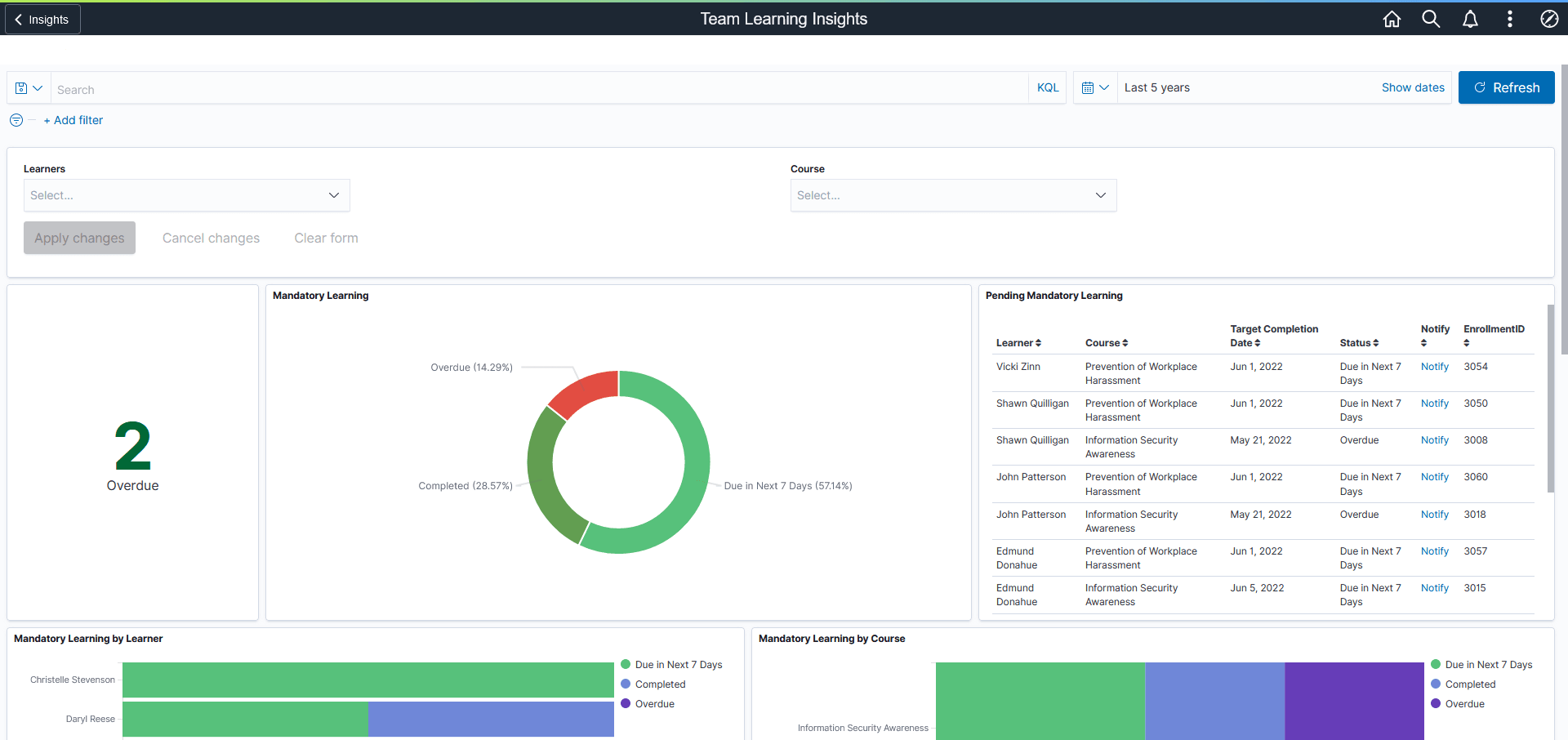
Task: Click the green Due in Next 7 Days legend swatch
Action: [x=626, y=664]
